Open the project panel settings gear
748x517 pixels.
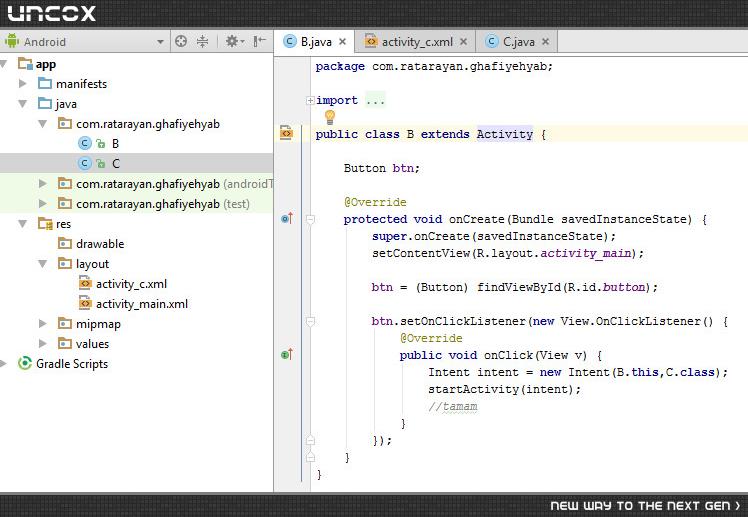(x=234, y=41)
